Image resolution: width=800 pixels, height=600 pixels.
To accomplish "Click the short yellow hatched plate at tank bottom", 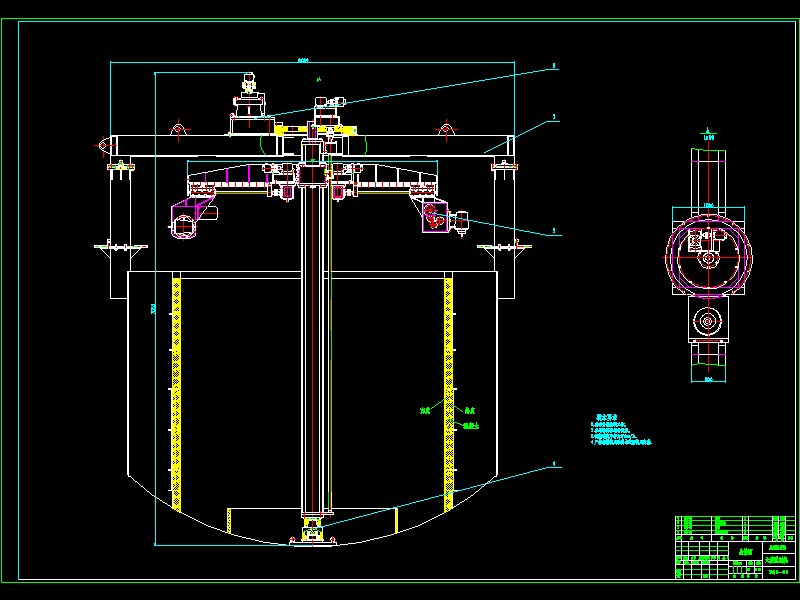I will click(x=229, y=520).
